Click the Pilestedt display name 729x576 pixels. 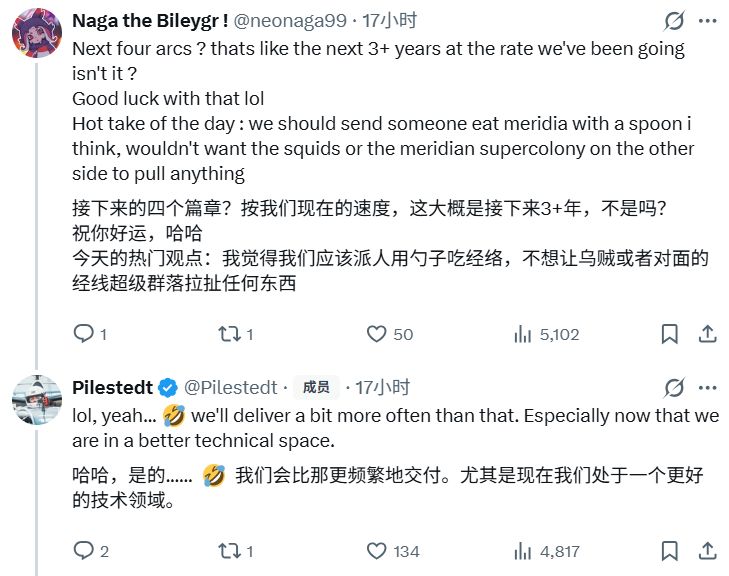(109, 387)
